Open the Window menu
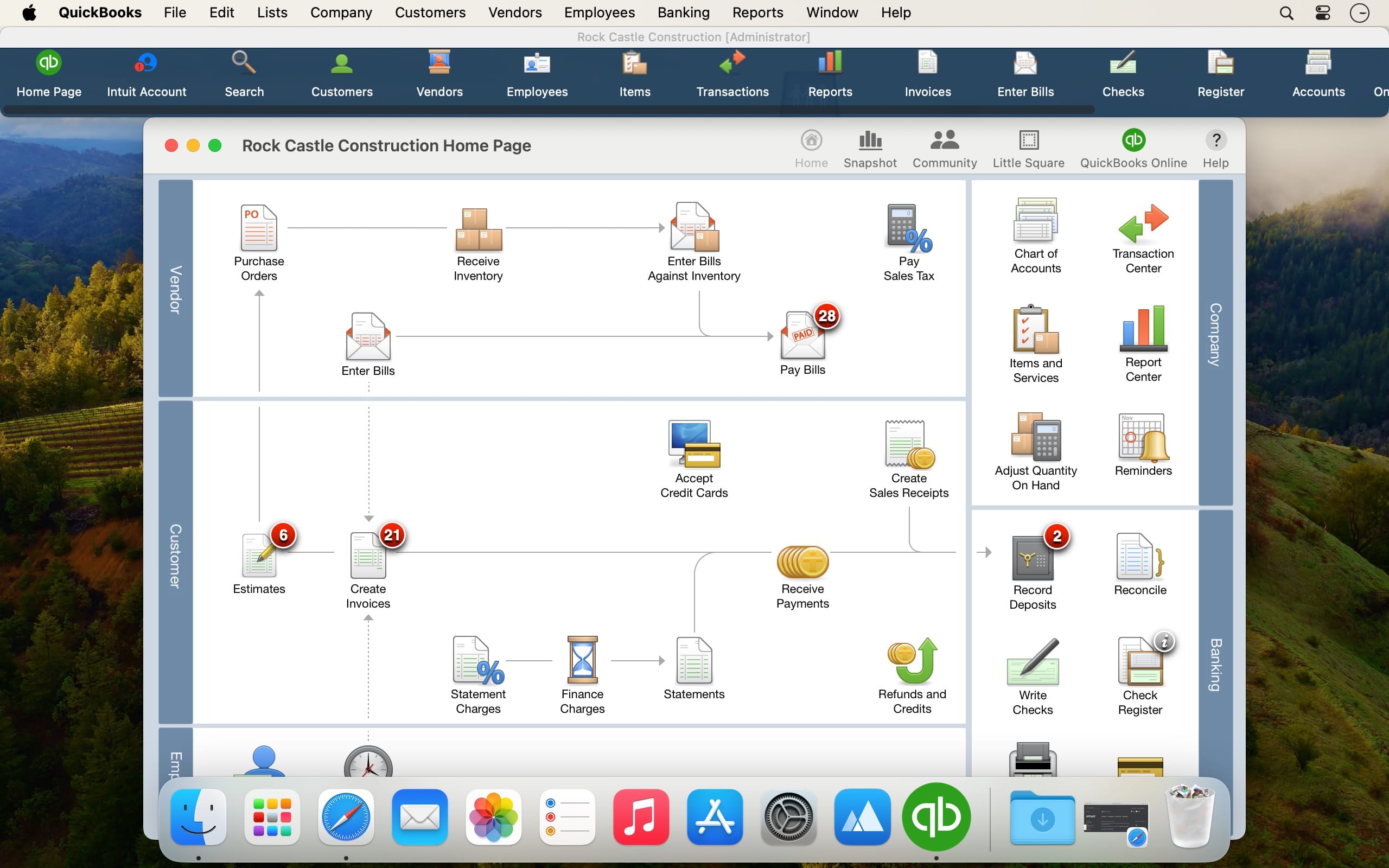1389x868 pixels. tap(832, 12)
